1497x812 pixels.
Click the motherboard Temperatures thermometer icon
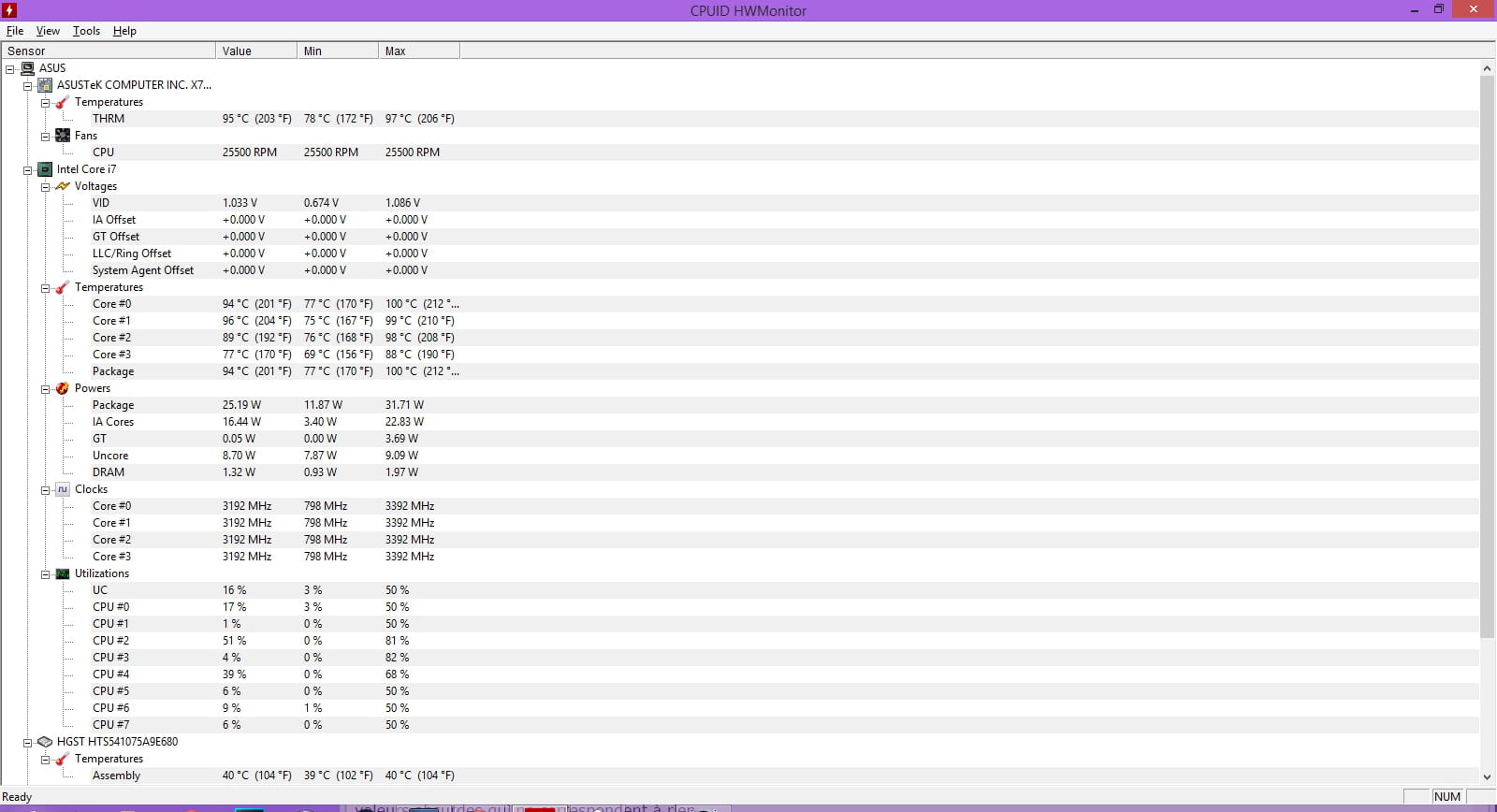pyautogui.click(x=63, y=102)
